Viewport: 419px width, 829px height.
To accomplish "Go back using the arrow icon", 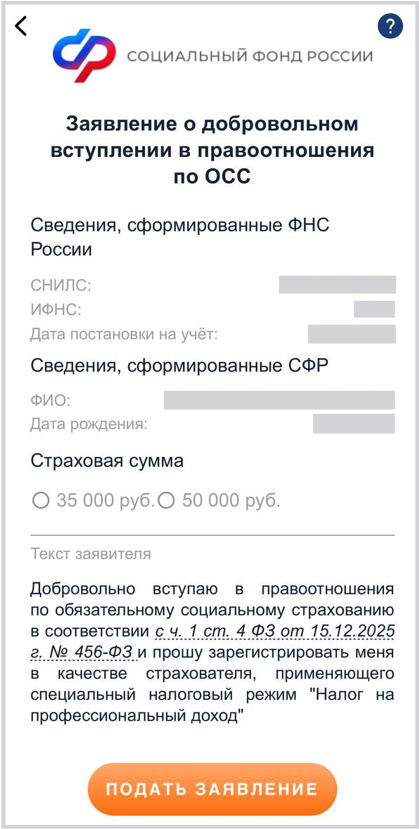I will point(21,26).
